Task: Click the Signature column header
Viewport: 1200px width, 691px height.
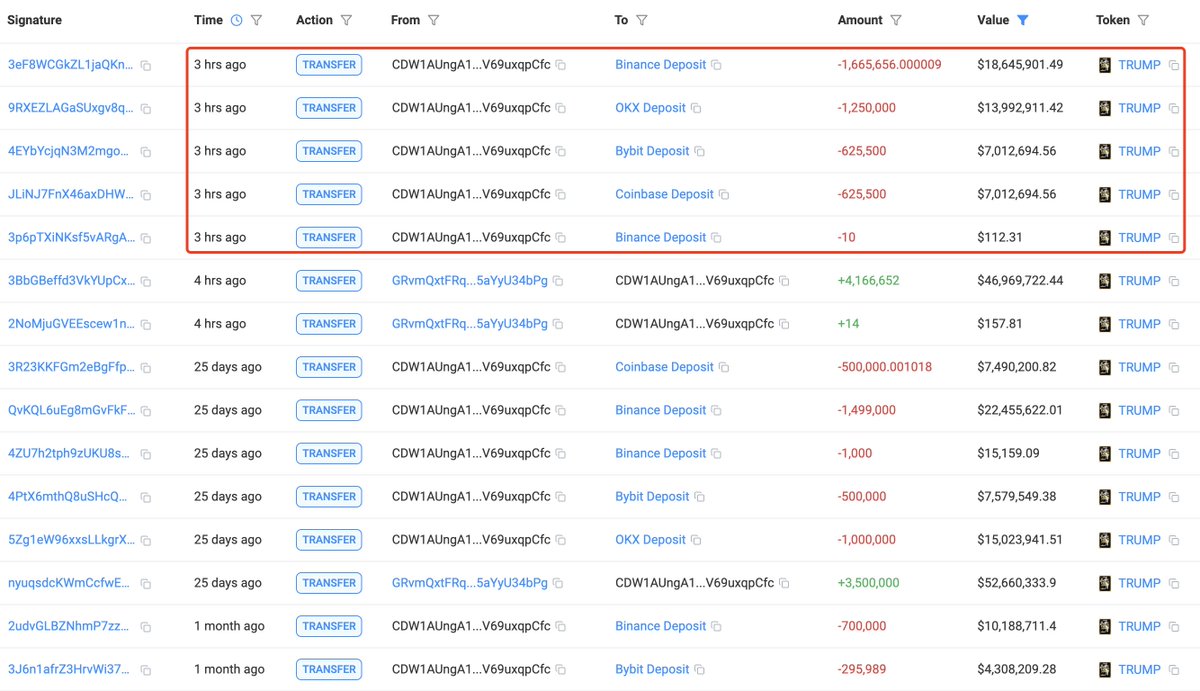Action: coord(34,20)
